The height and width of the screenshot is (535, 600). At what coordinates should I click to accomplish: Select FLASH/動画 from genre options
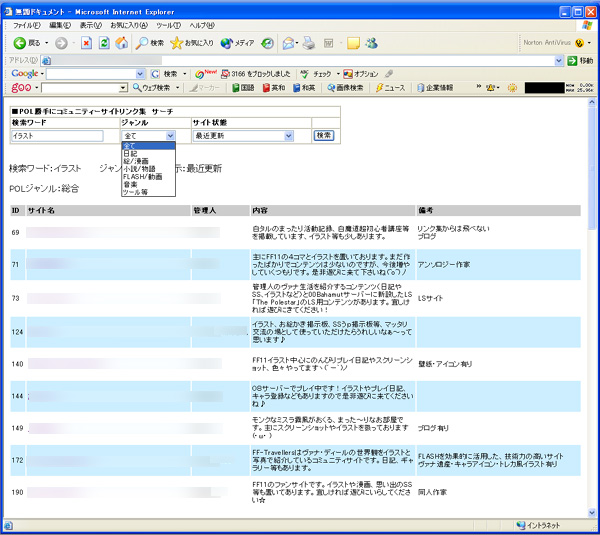[141, 176]
